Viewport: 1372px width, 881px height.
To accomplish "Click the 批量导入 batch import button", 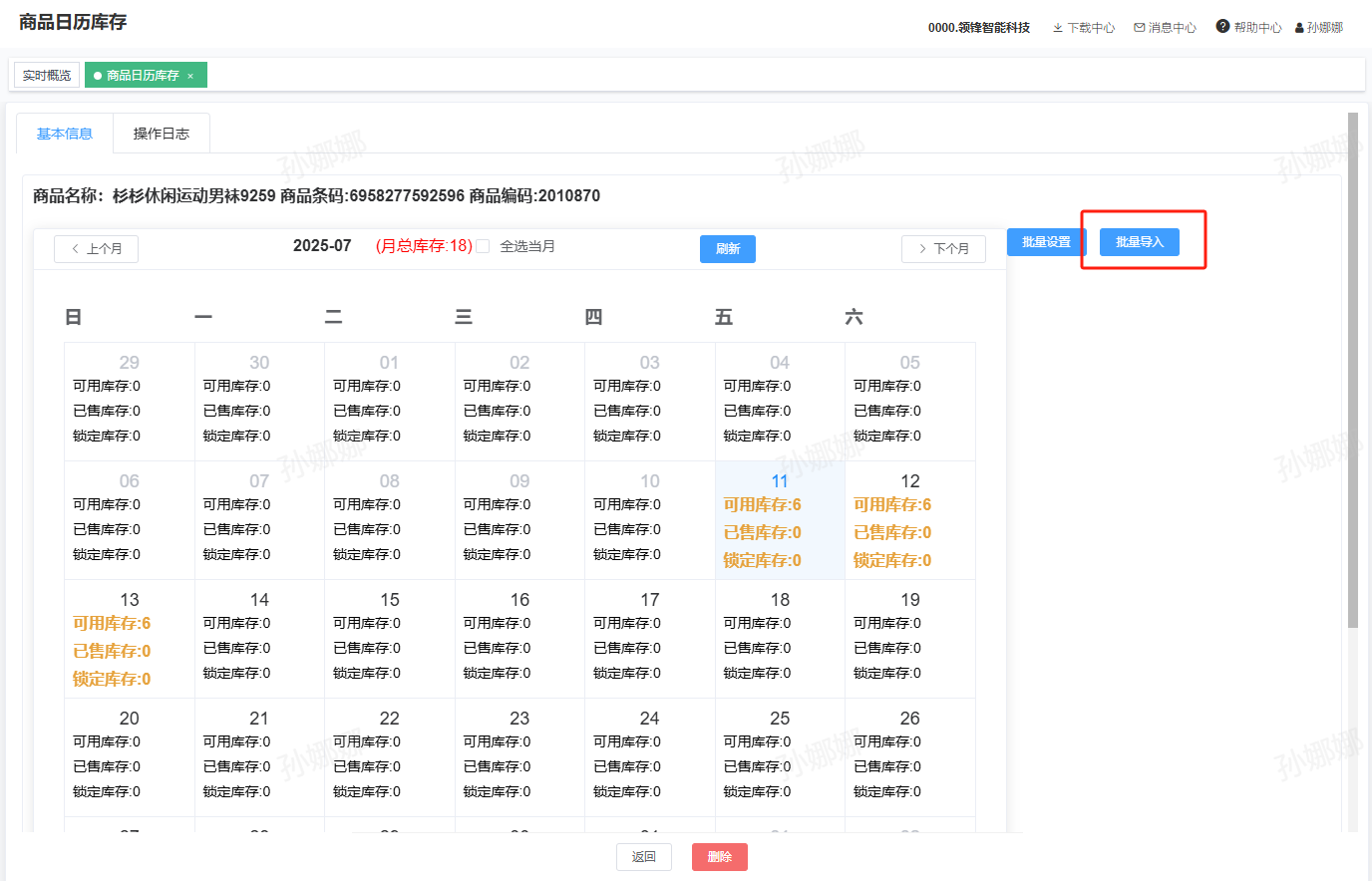I will tap(1140, 242).
